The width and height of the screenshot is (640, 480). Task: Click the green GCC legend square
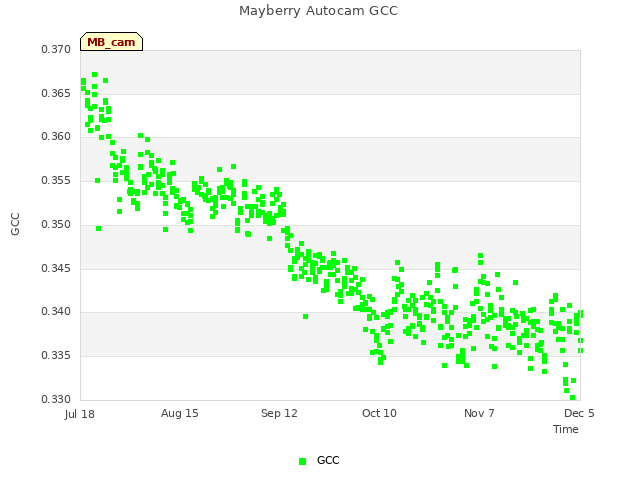302,461
